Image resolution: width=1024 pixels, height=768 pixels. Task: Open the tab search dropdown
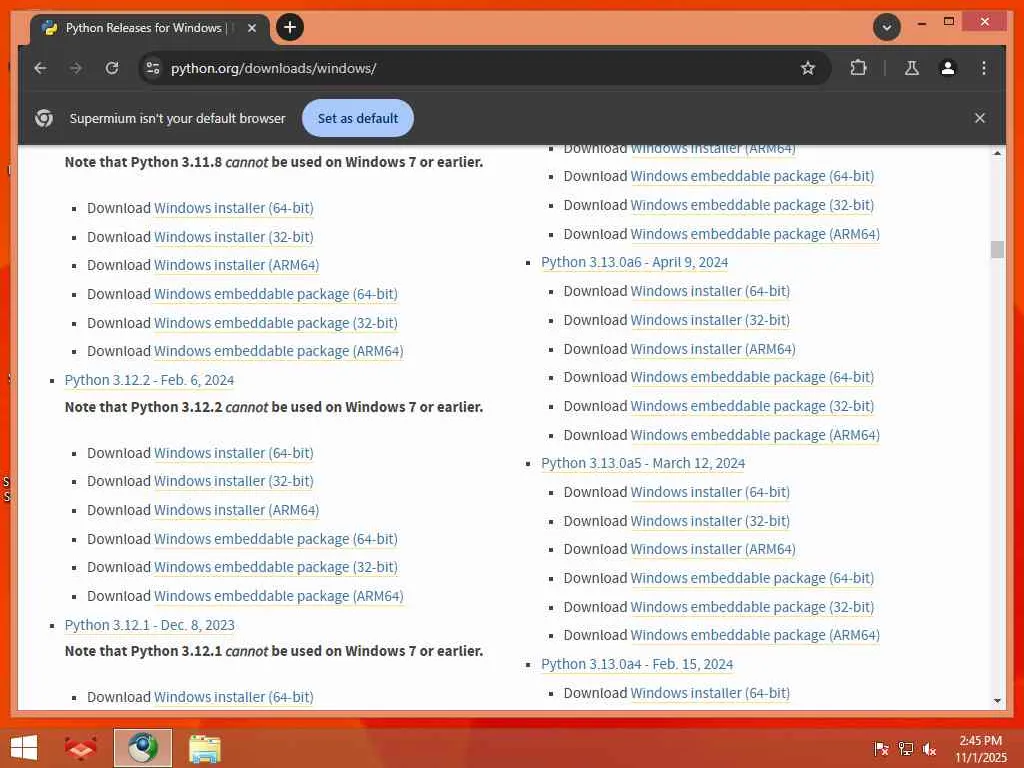point(886,27)
